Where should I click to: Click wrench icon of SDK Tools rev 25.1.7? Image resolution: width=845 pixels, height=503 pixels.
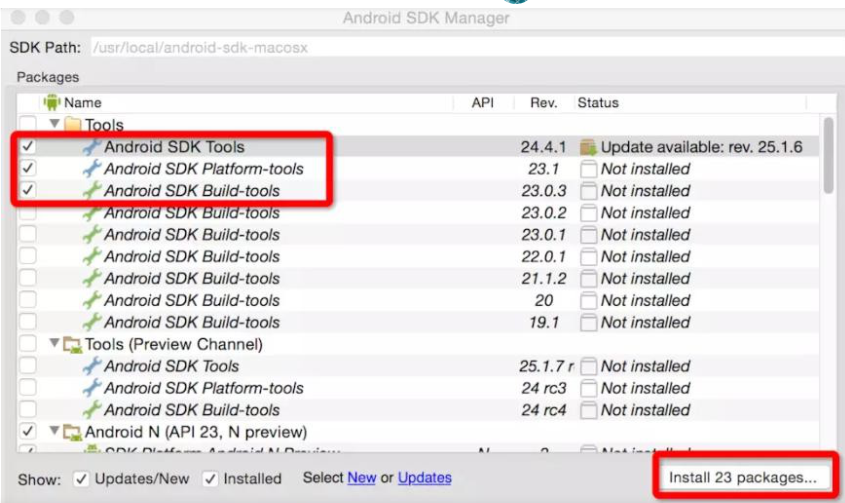tap(92, 366)
